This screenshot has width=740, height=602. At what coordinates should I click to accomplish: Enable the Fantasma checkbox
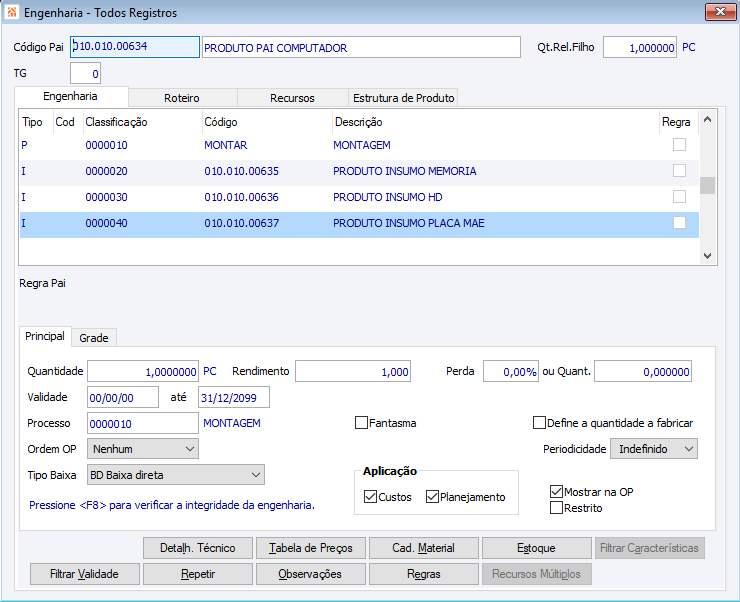click(x=362, y=423)
